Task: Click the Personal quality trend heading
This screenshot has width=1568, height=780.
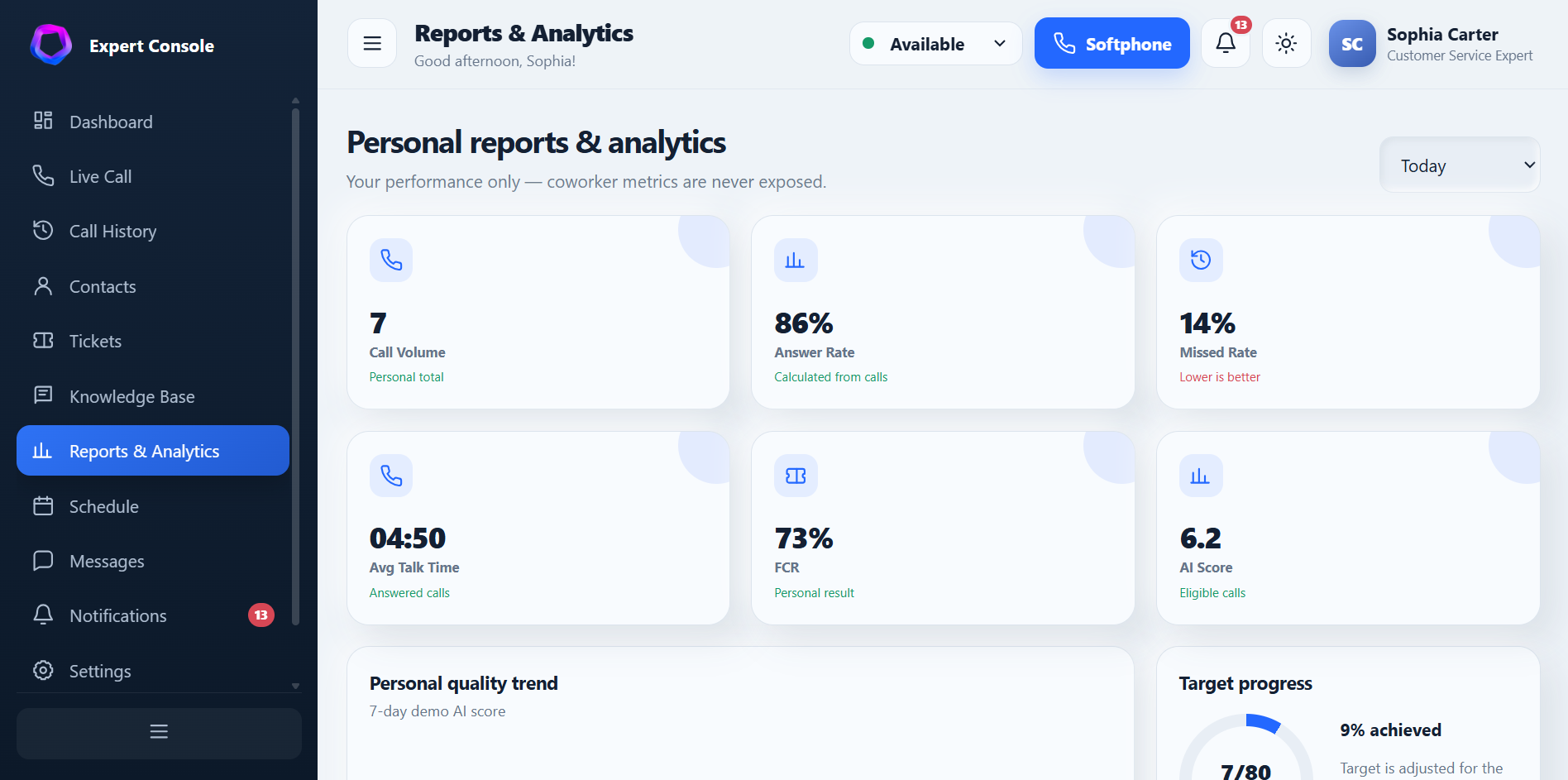Action: pos(464,683)
